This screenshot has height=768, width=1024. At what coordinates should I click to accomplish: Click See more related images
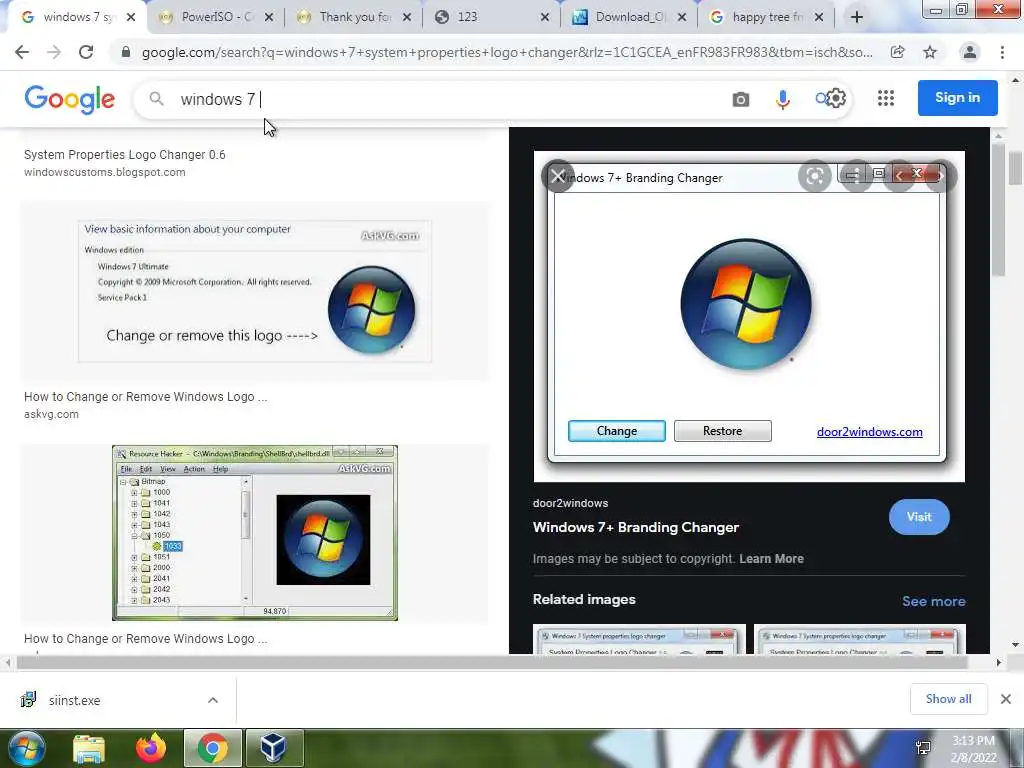(x=933, y=601)
